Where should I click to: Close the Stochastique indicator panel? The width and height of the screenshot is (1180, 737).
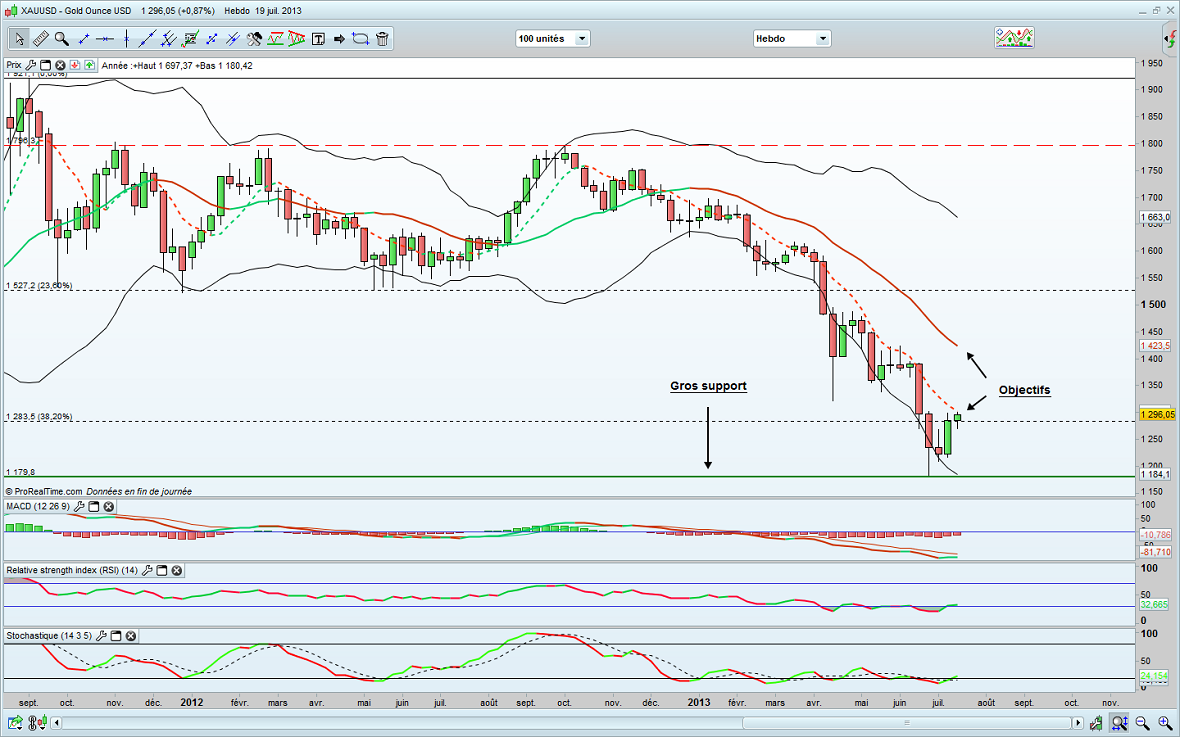click(130, 636)
